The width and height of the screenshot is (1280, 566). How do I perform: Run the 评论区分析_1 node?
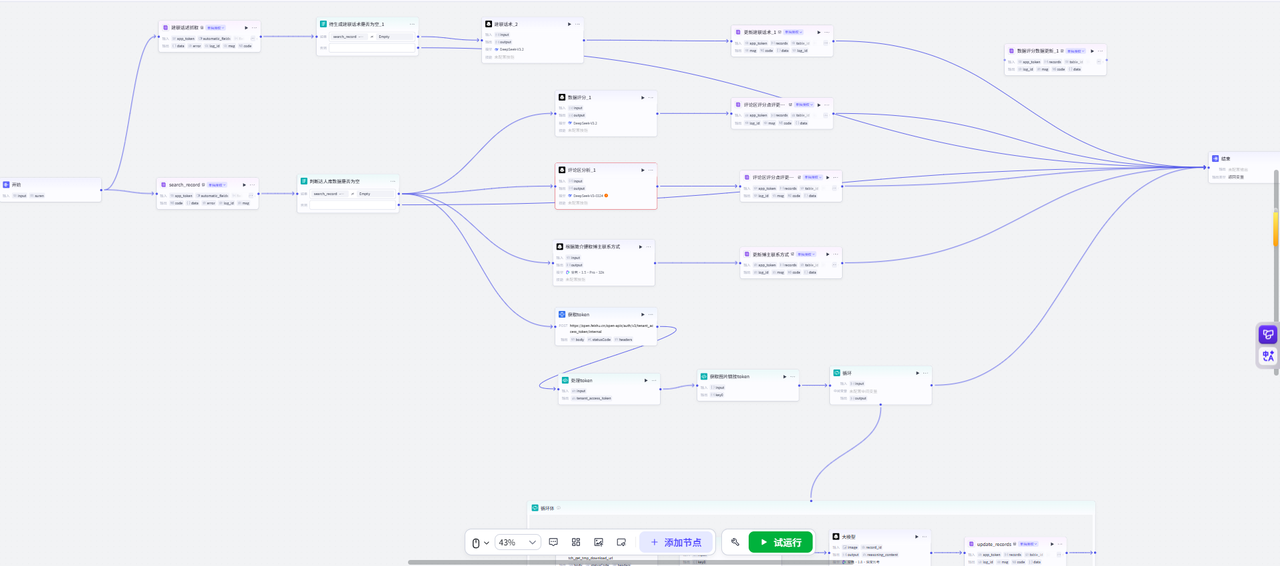(641, 170)
